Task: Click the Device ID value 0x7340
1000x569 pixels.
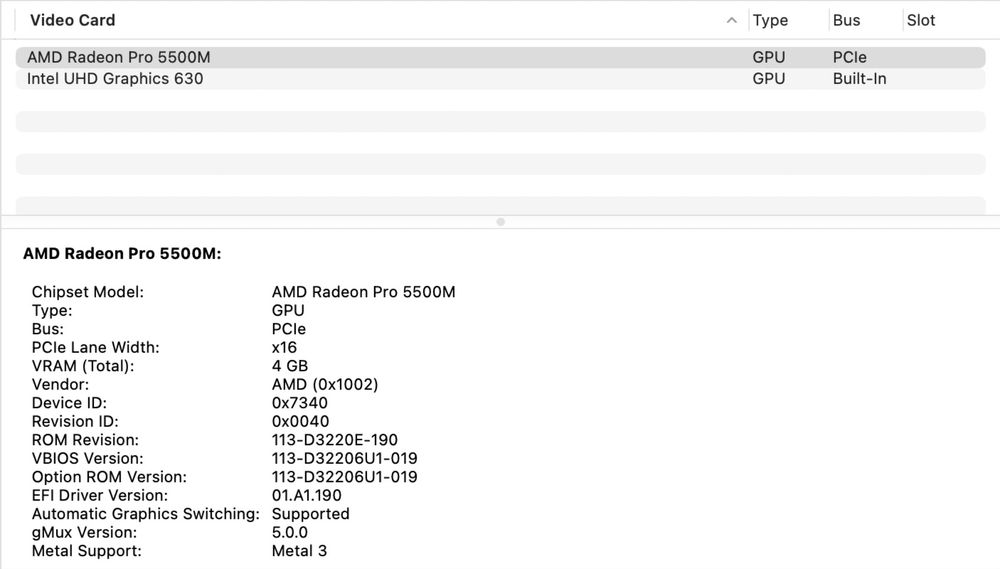Action: click(x=300, y=403)
